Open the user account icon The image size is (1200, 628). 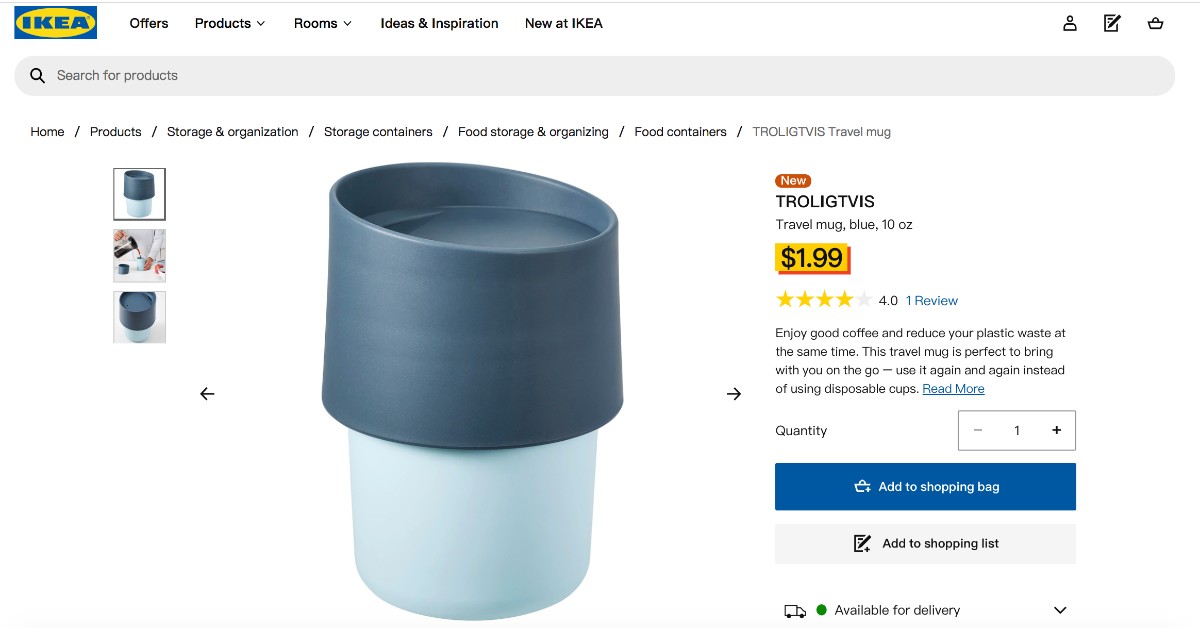1070,23
